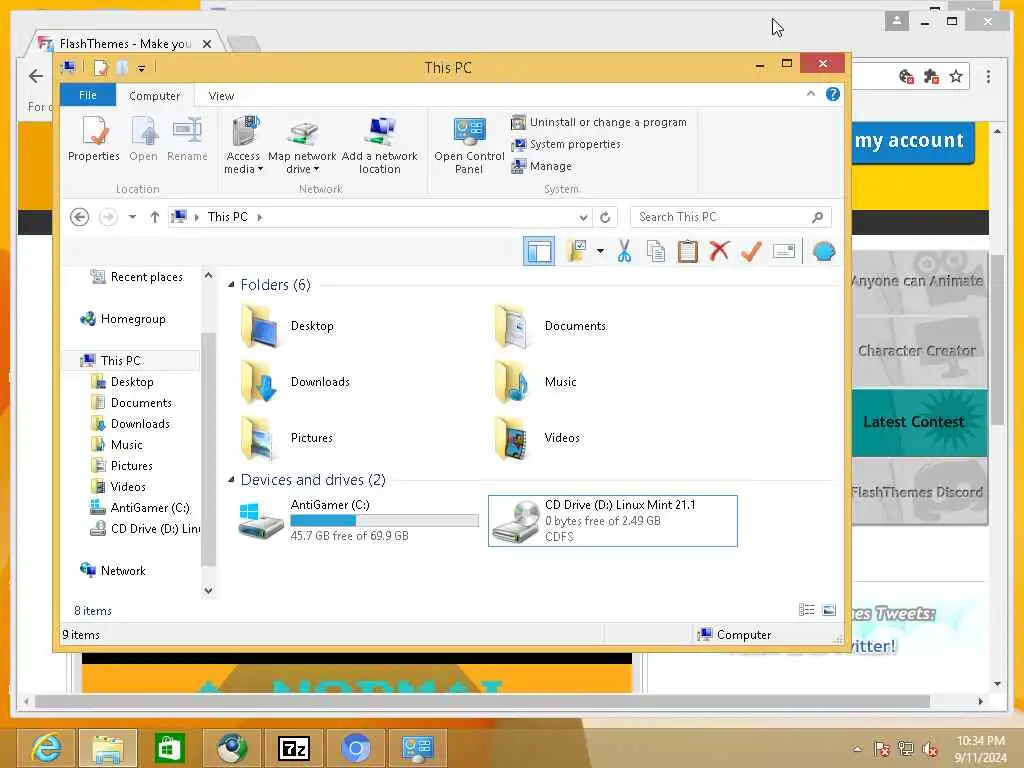Viewport: 1024px width, 768px height.
Task: Click Add a network location icon
Action: (379, 145)
